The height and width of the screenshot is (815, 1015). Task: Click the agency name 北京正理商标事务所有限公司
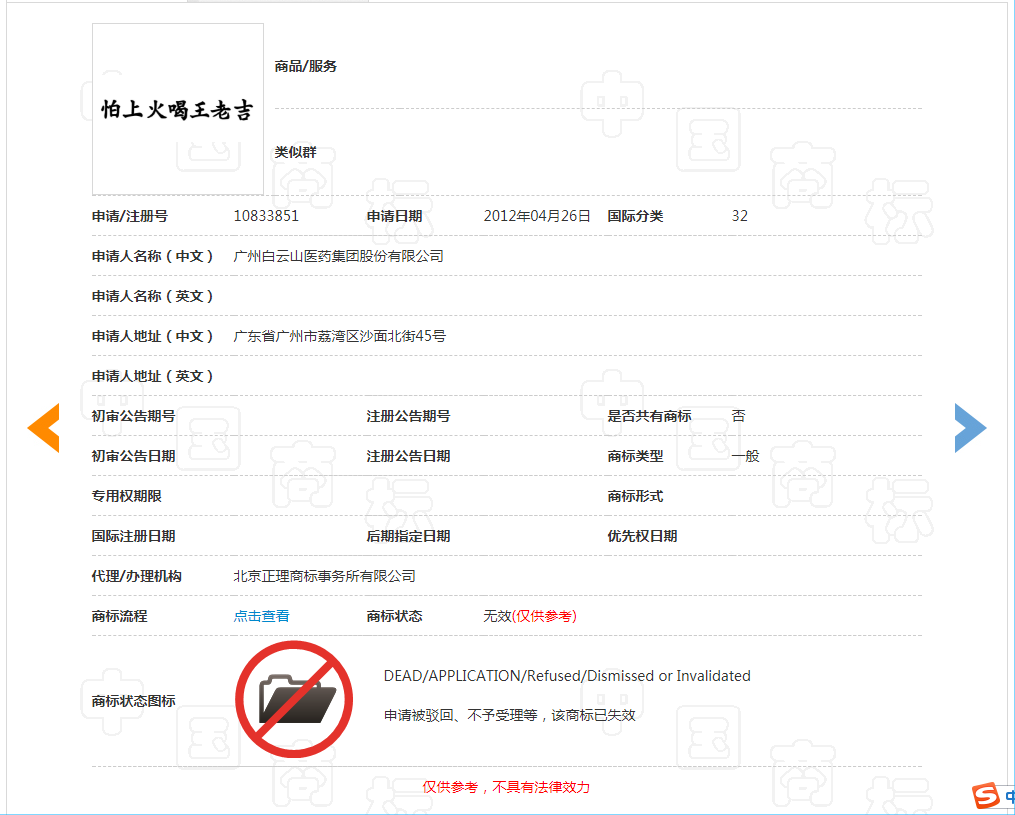pyautogui.click(x=324, y=576)
